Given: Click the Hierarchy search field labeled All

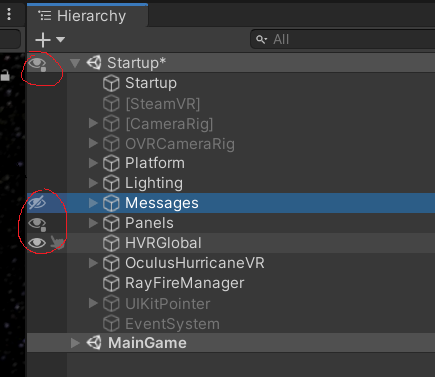Looking at the screenshot, I should click(343, 39).
